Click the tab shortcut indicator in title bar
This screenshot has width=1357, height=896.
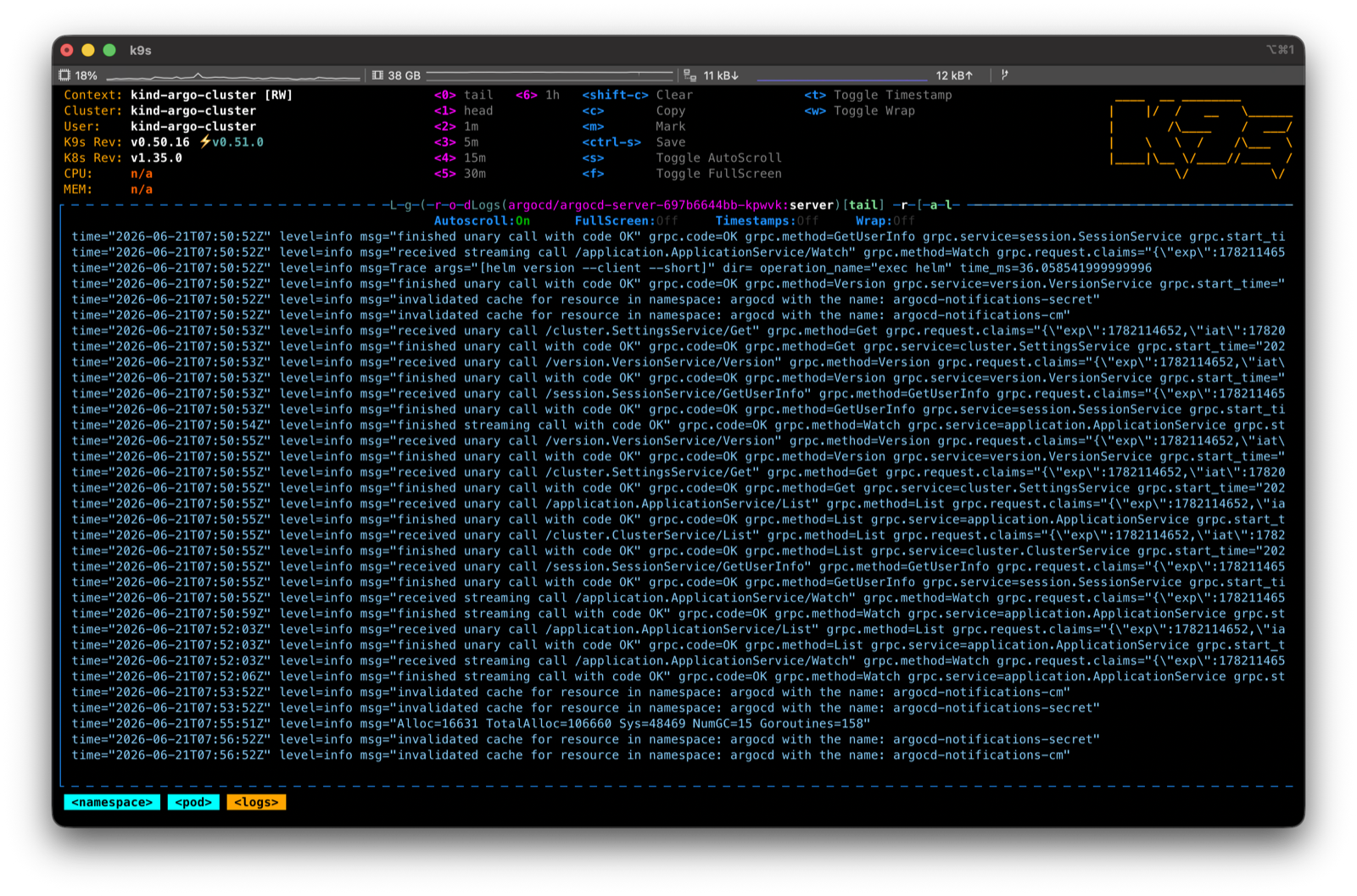click(x=1280, y=50)
